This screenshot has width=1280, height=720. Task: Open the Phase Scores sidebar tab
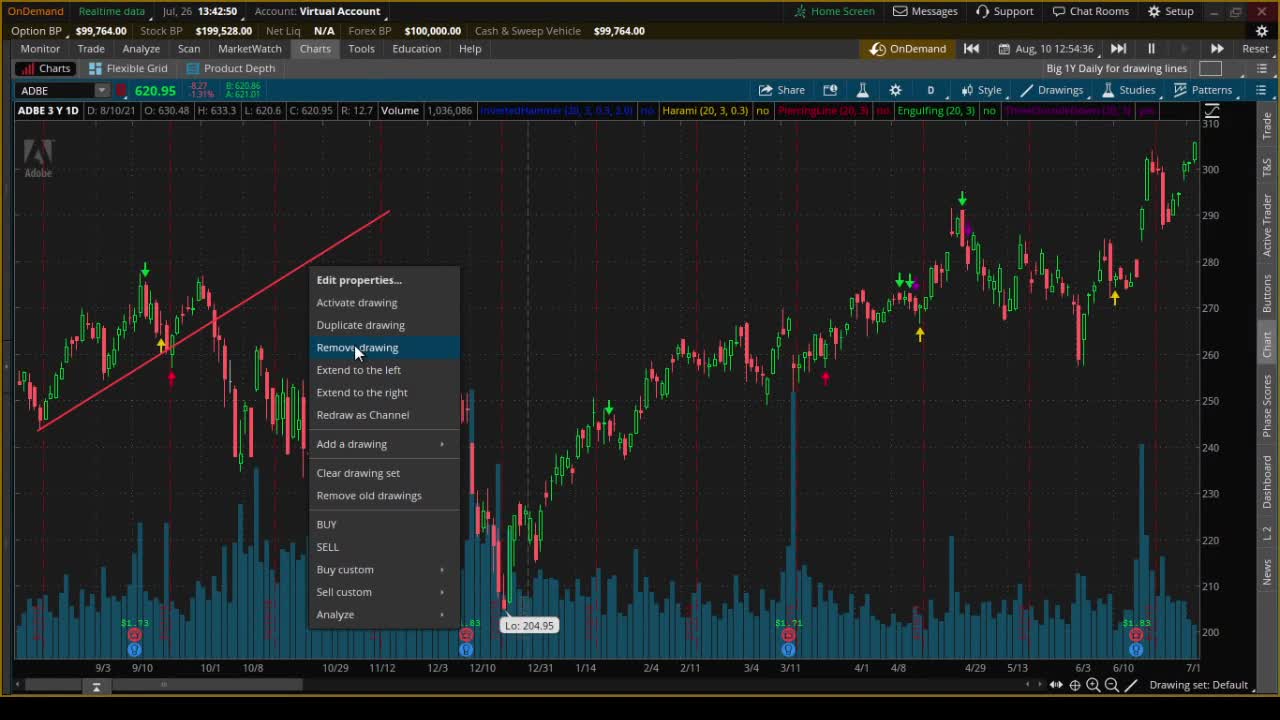coord(1267,406)
